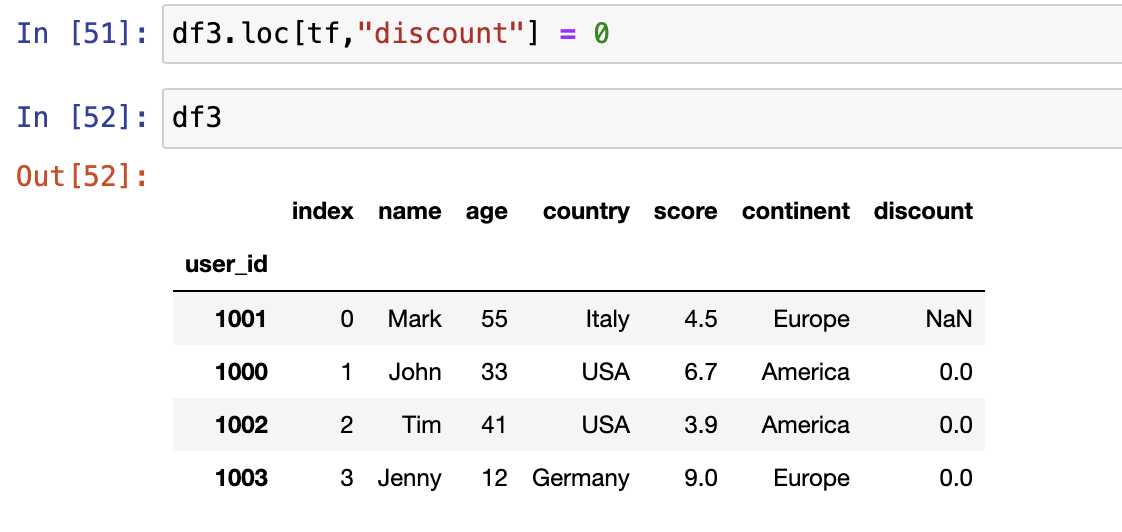Screen dimensions: 1122x532
Task: Click the score column header
Action: coord(685,212)
